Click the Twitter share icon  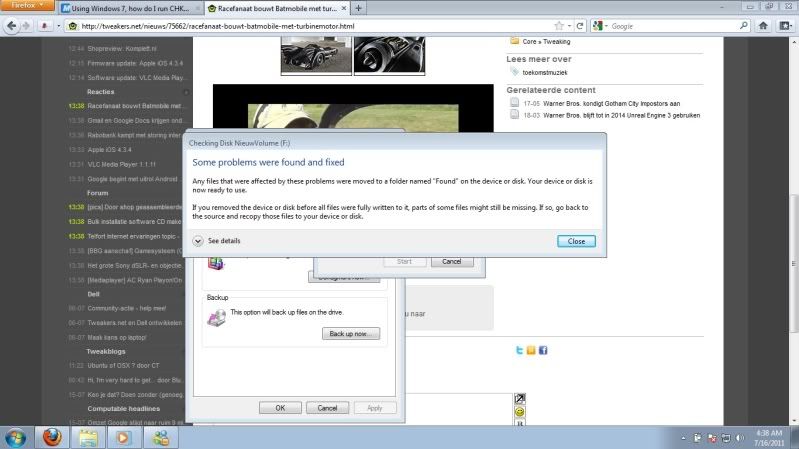[519, 351]
